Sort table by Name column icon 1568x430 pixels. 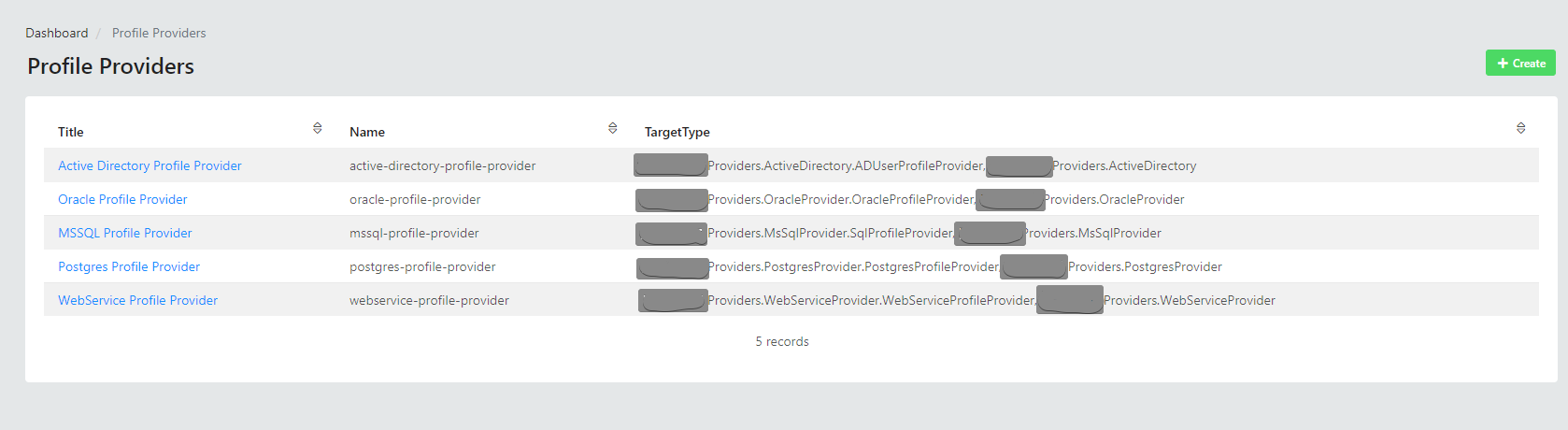pos(613,128)
